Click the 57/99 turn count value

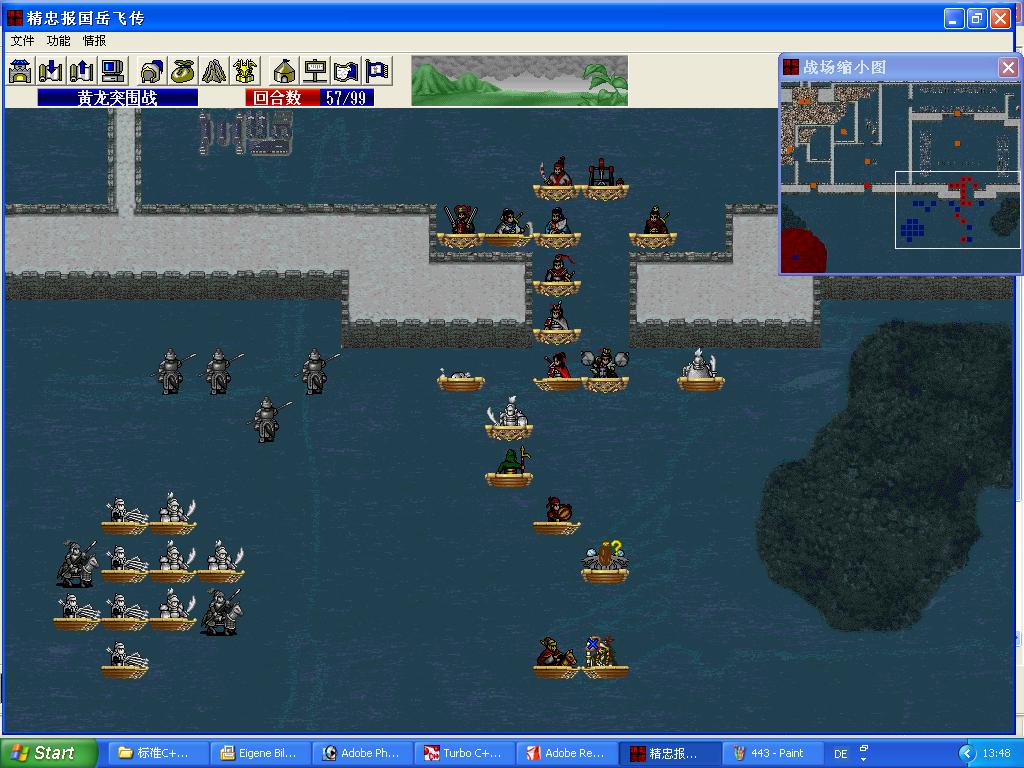point(345,98)
